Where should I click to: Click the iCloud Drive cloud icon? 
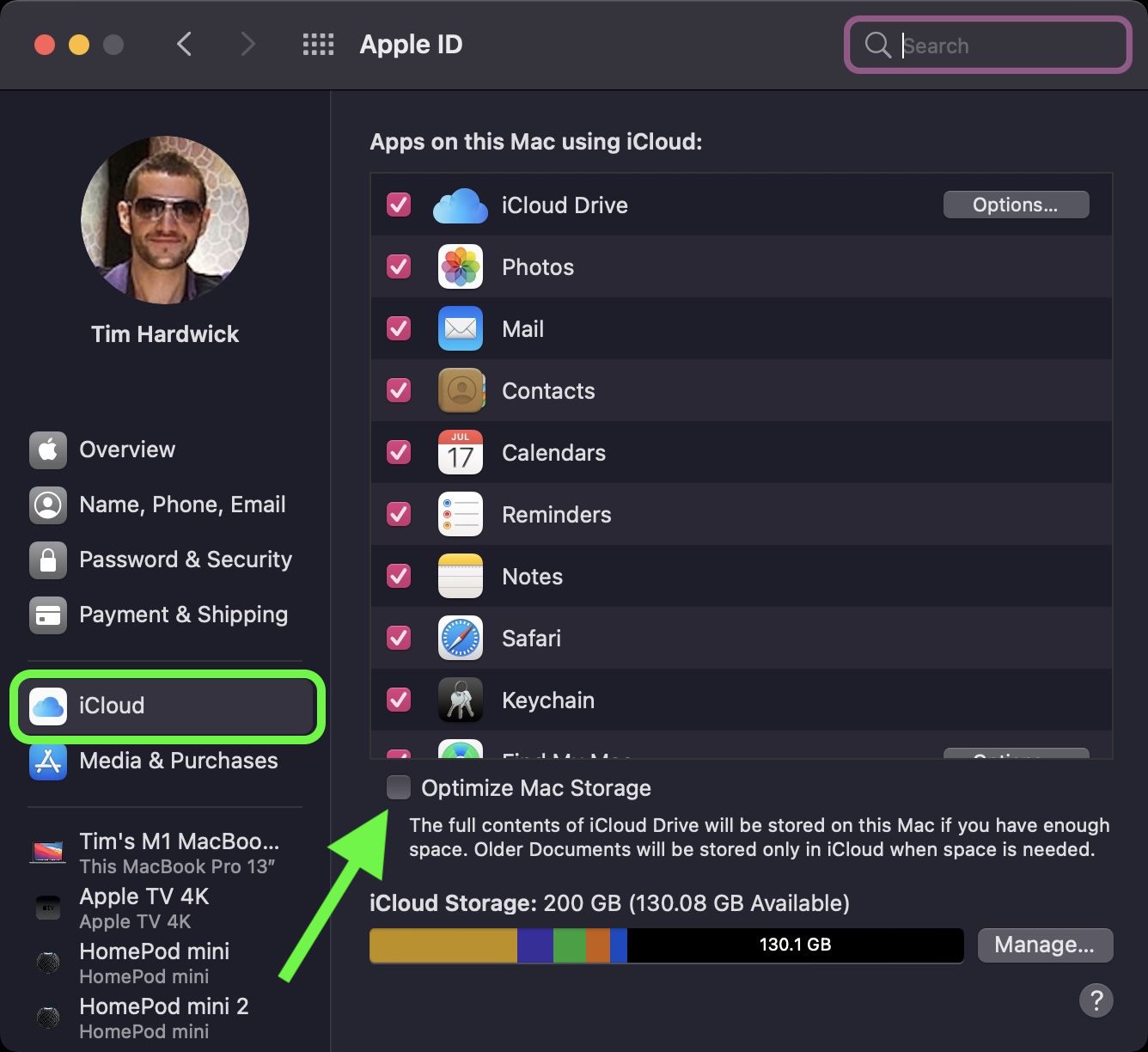pos(460,205)
